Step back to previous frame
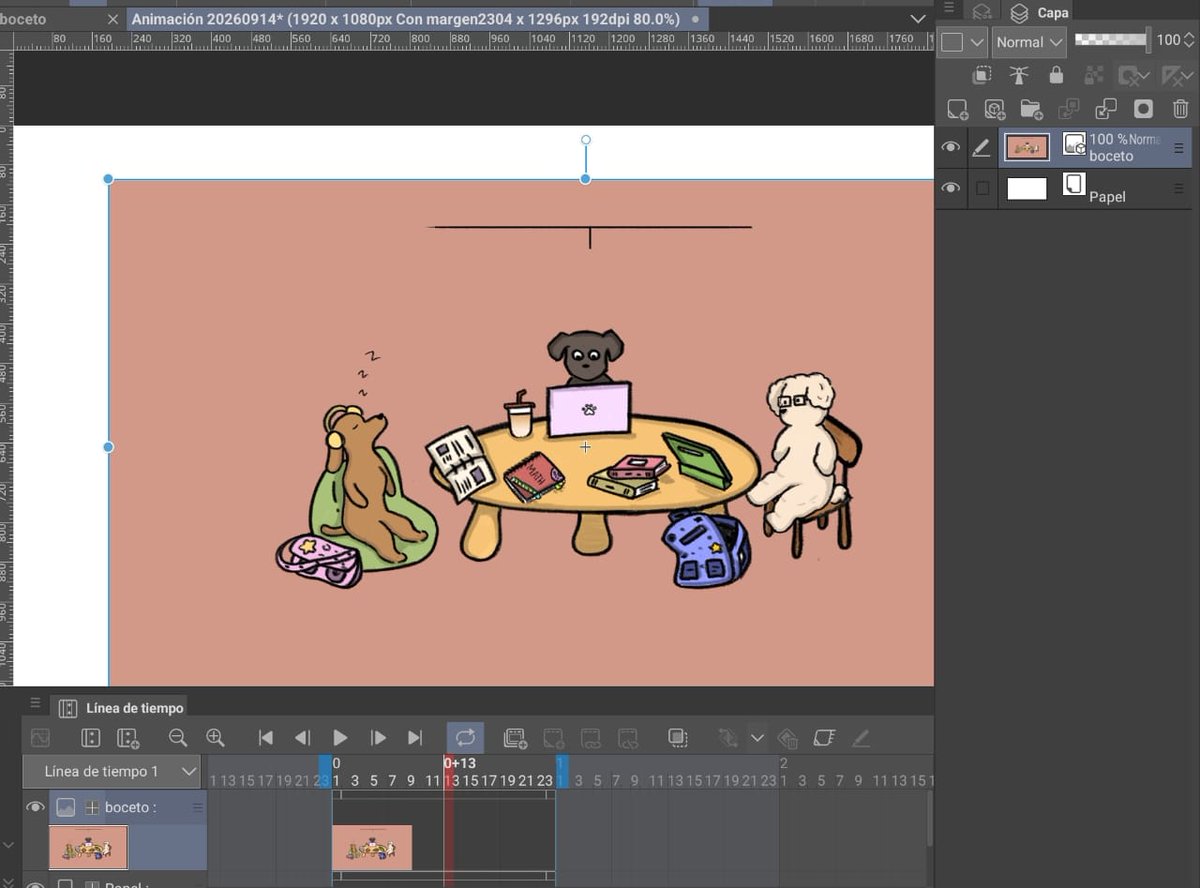Screen dimensions: 1200x888 (x=302, y=738)
